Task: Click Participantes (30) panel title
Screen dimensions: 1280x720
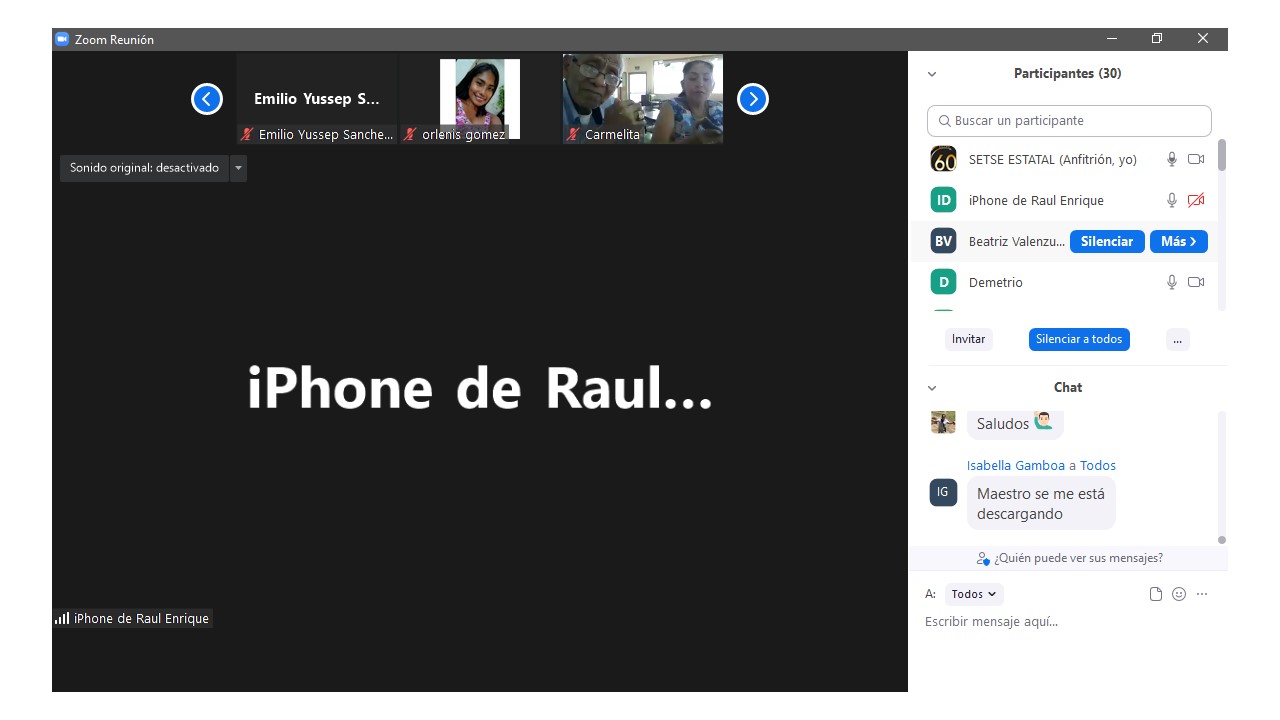Action: [1067, 73]
